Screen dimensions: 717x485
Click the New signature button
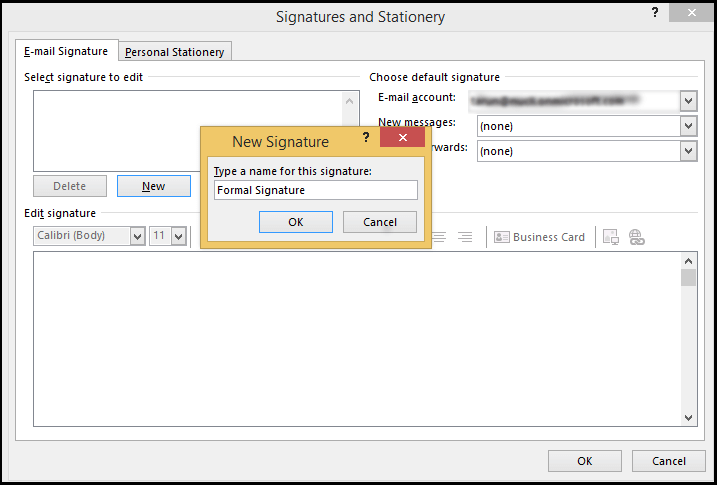coord(153,186)
